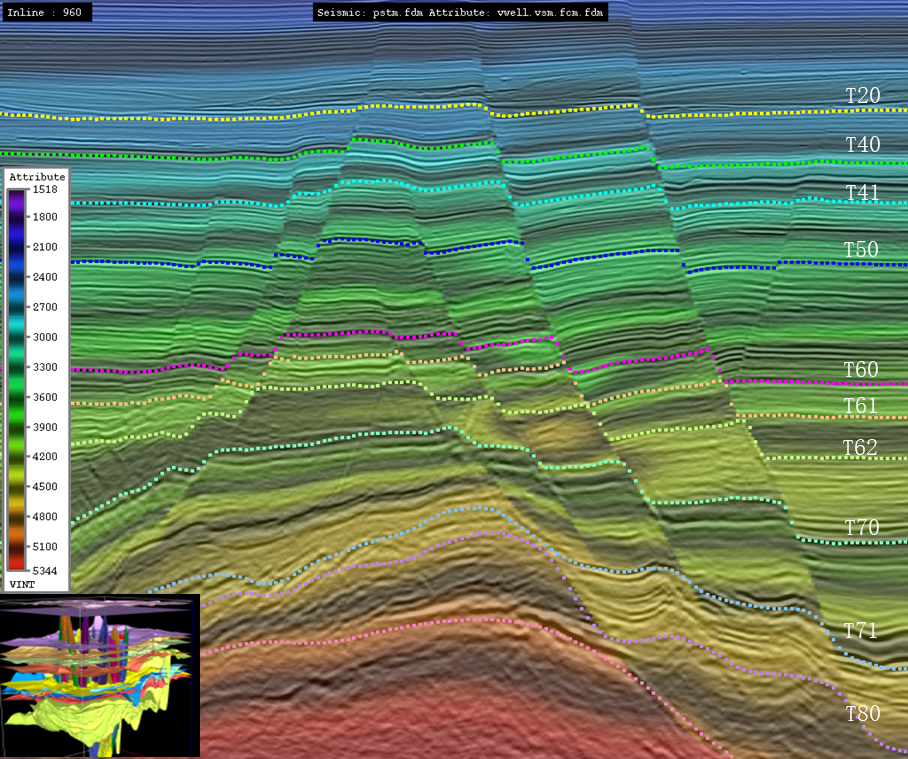Click the 4500 value on the legend
Viewport: 908px width, 759px height.
44,487
